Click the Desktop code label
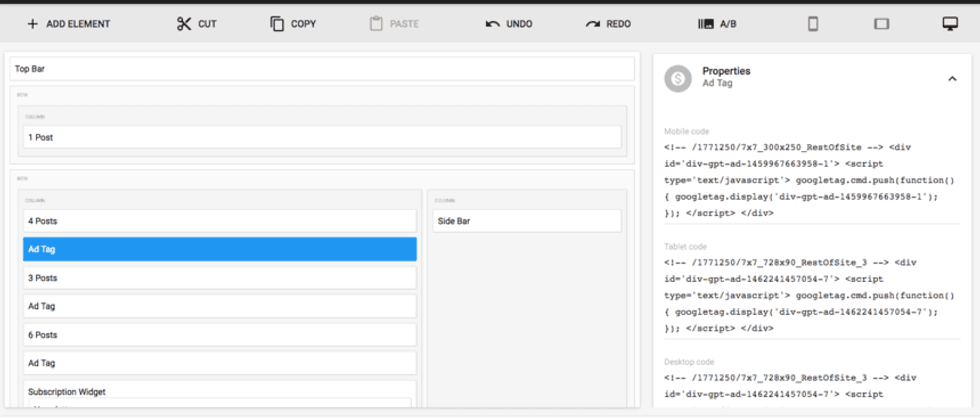 [689, 362]
